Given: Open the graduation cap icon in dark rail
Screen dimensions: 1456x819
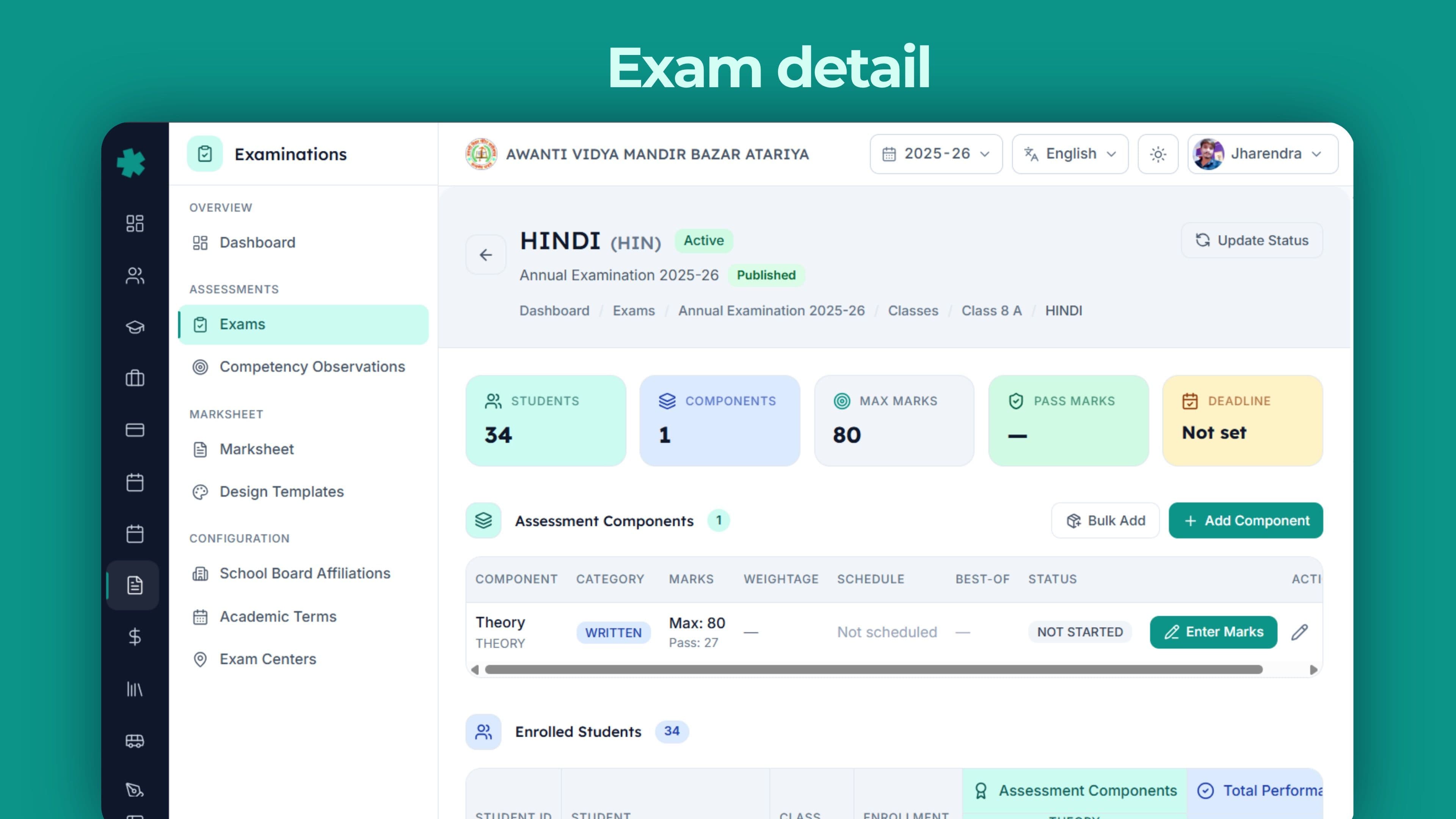Looking at the screenshot, I should click(135, 327).
